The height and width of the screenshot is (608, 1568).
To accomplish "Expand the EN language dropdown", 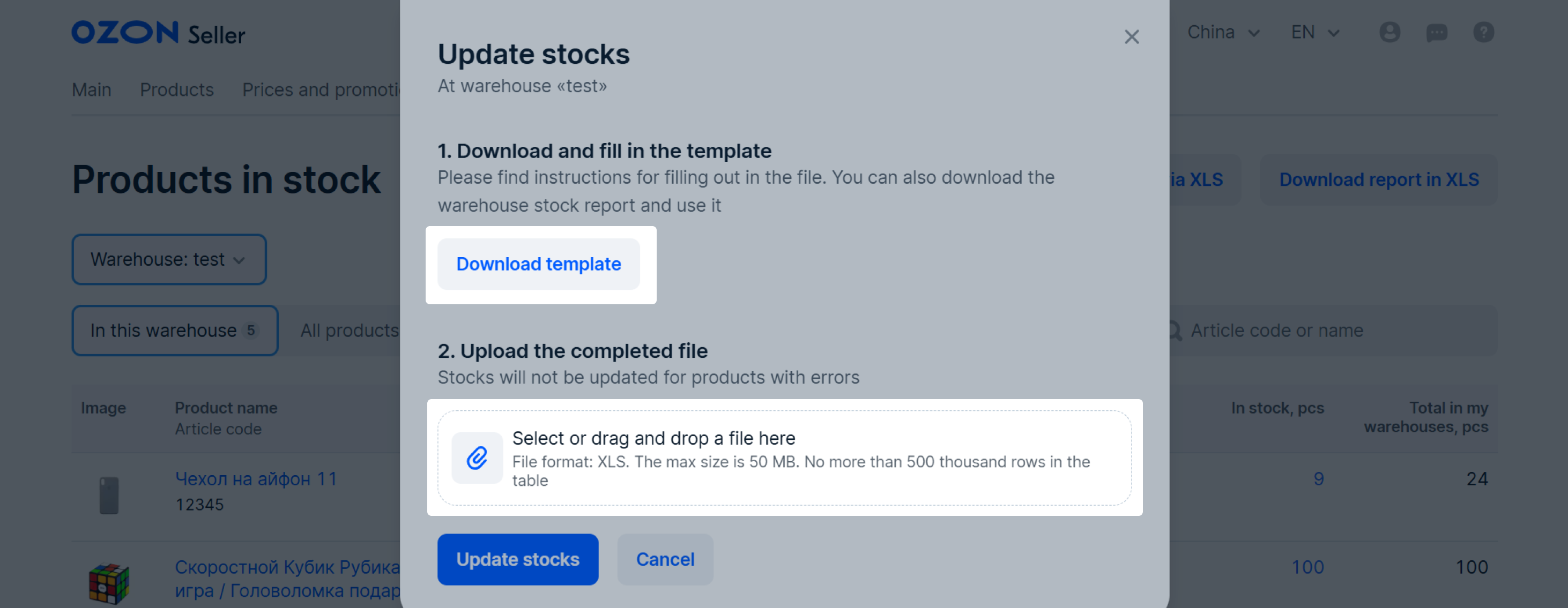I will [1316, 32].
